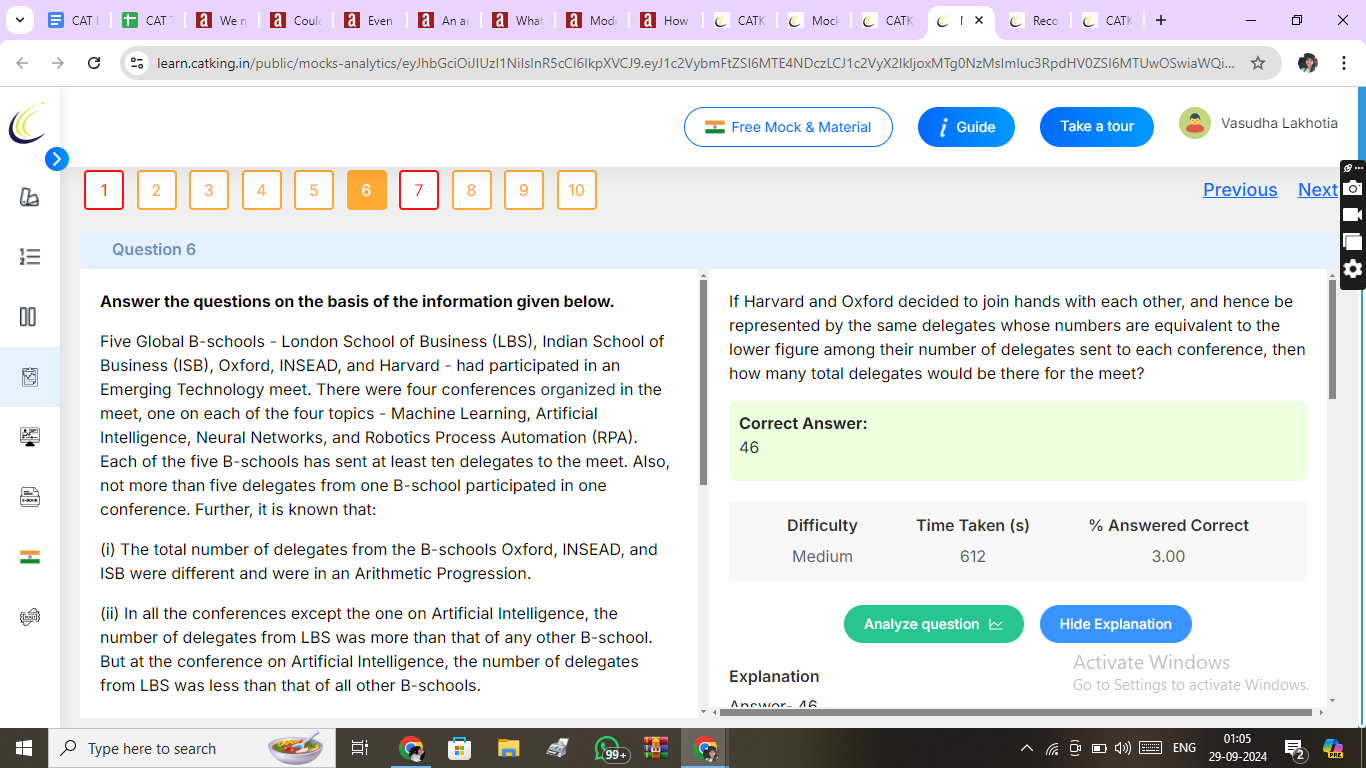Screen dimensions: 1366x768
Task: Click the Difficulty value Medium
Action: (822, 556)
